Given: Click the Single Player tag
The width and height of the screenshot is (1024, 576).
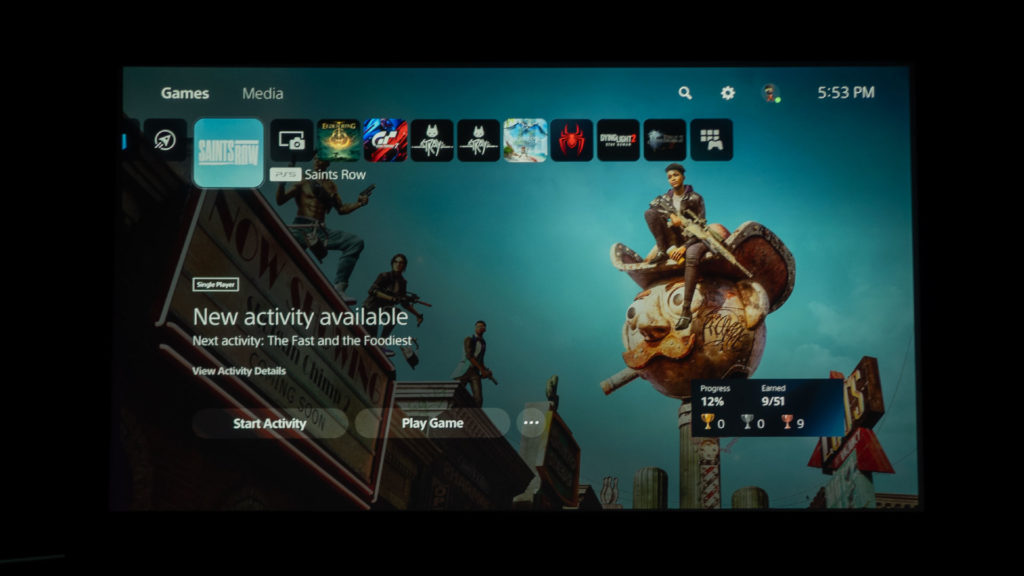Looking at the screenshot, I should [216, 285].
